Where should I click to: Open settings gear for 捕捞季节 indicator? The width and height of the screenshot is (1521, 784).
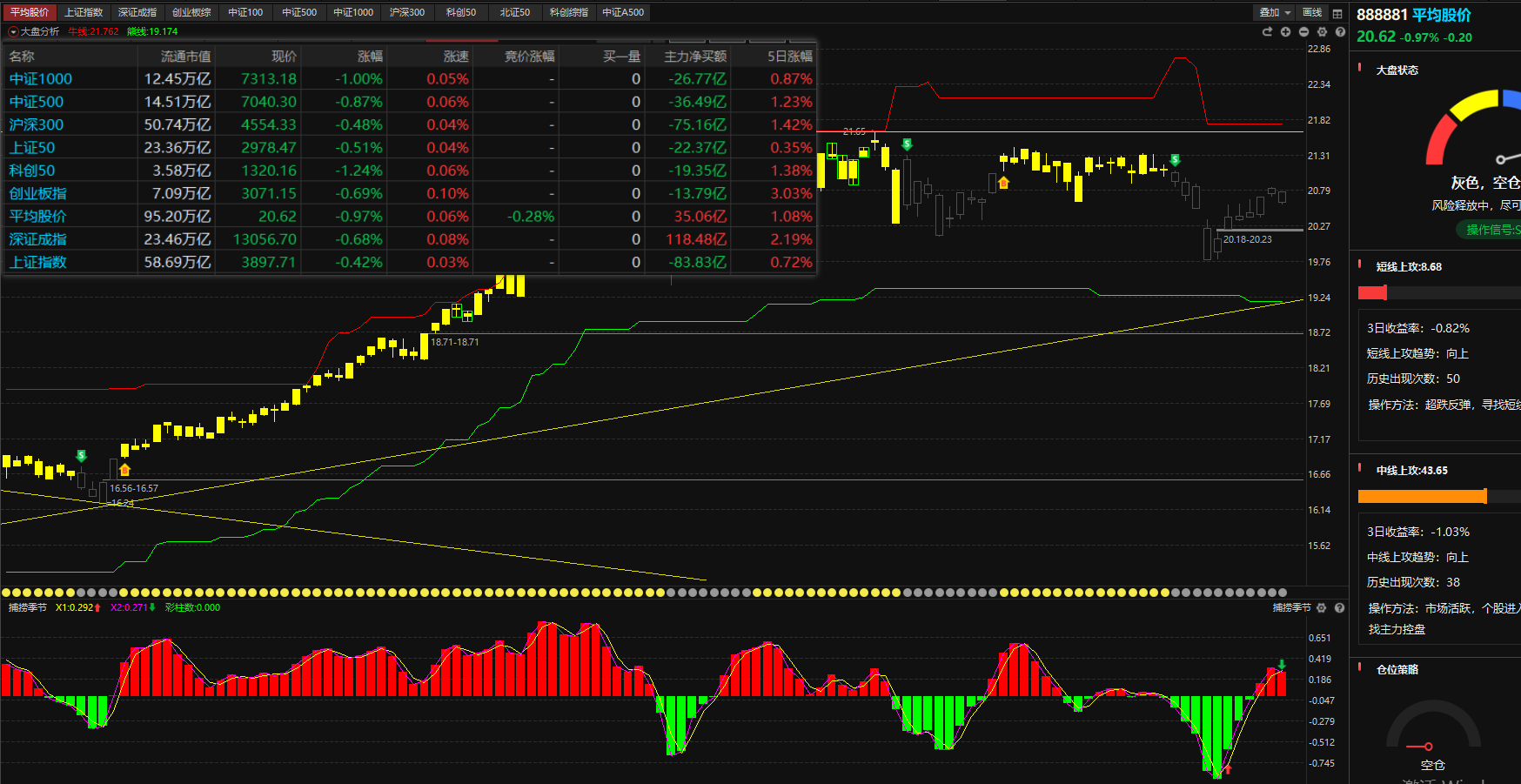pos(1322,607)
